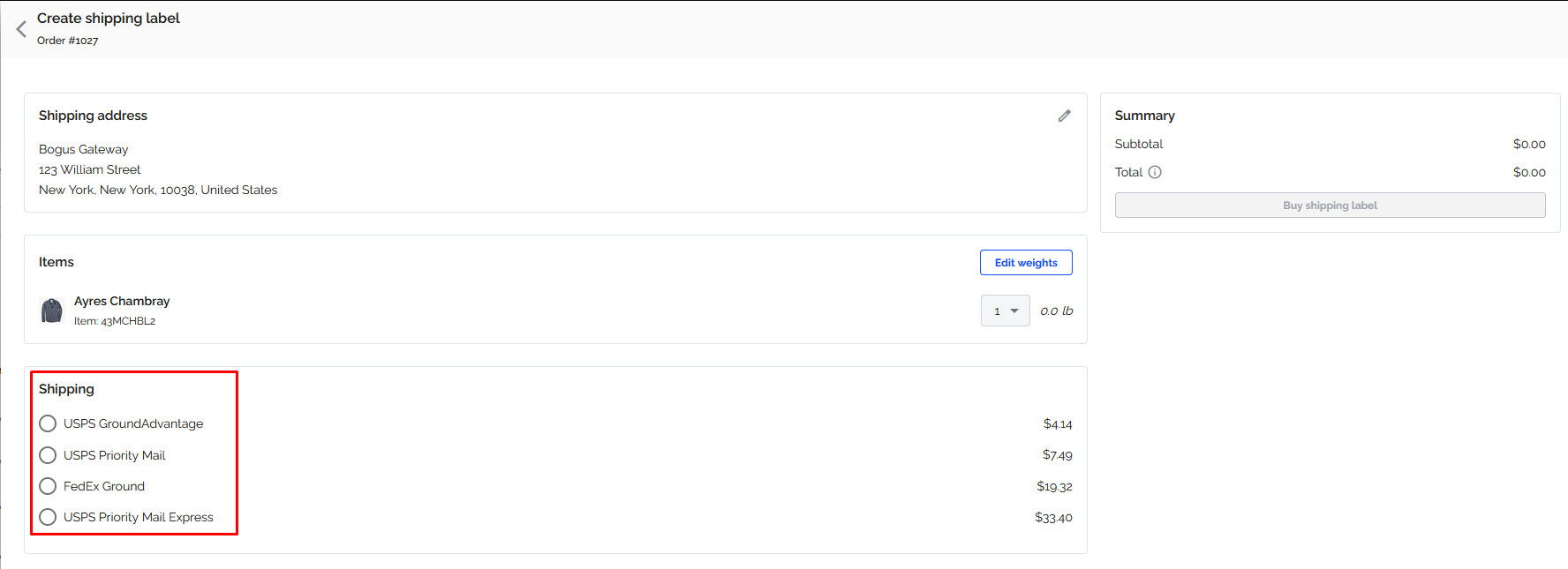
Task: Select USPS Priority Mail Express option
Action: point(48,517)
